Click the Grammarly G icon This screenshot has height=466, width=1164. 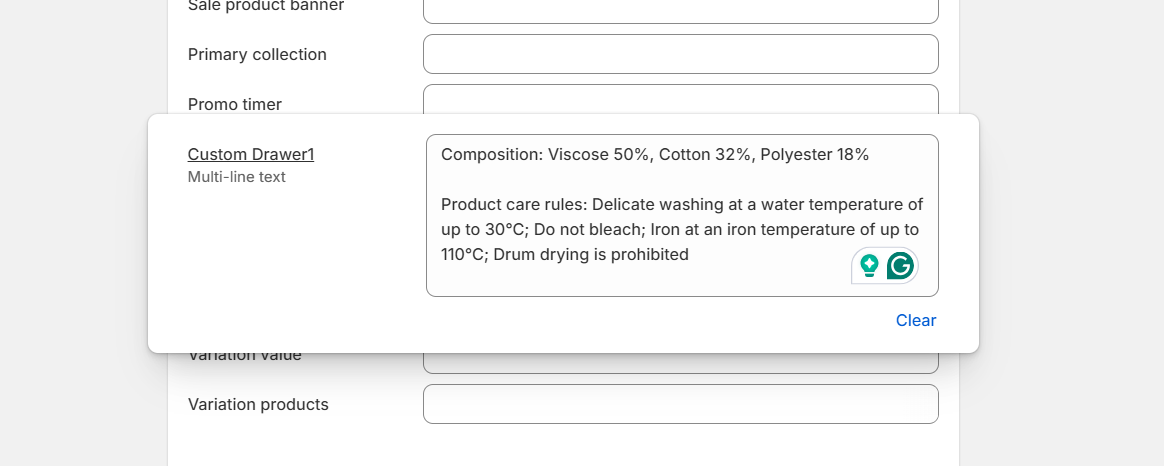901,266
